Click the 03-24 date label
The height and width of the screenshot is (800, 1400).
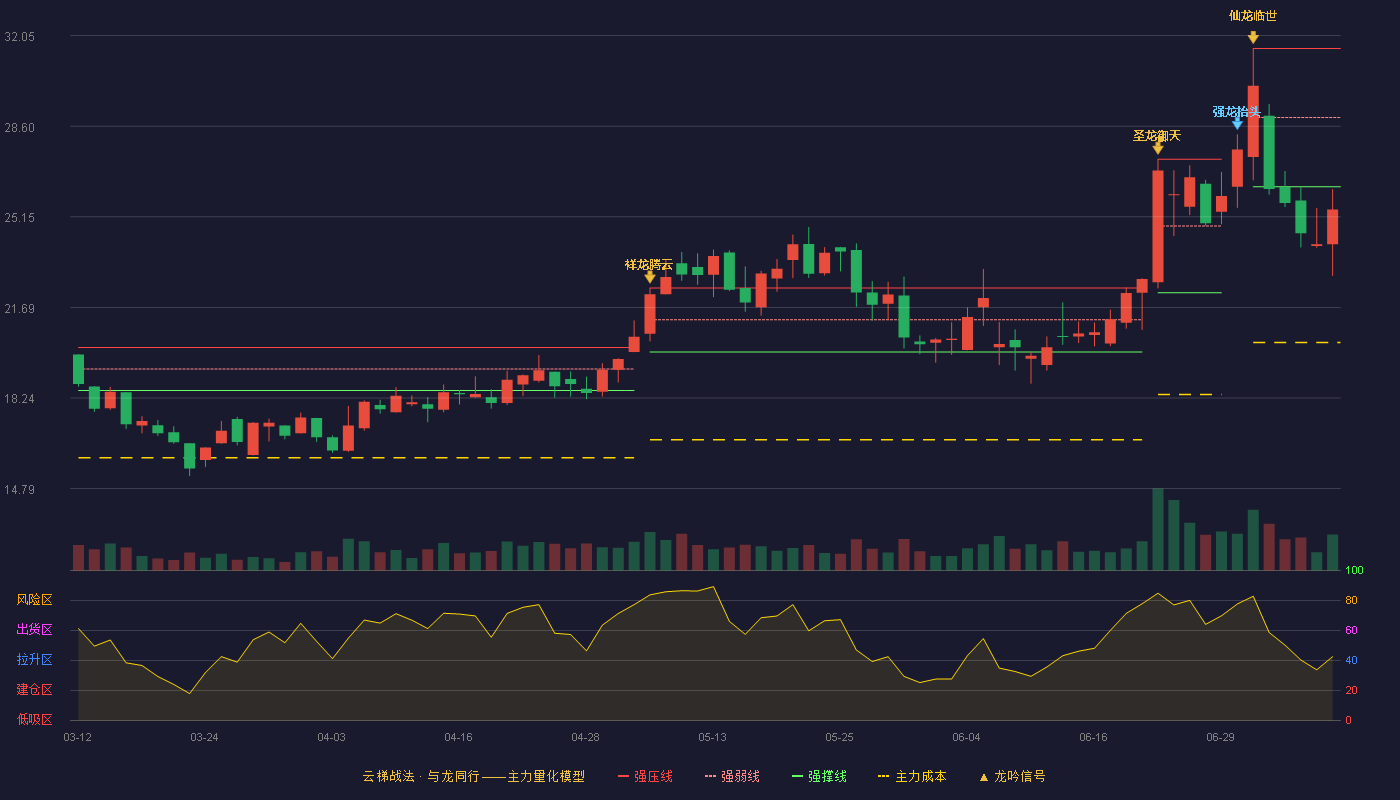(x=204, y=737)
